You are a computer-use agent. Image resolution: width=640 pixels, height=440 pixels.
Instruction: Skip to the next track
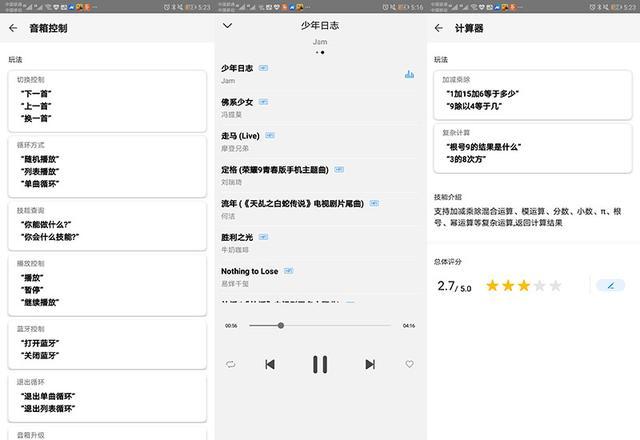click(x=370, y=364)
